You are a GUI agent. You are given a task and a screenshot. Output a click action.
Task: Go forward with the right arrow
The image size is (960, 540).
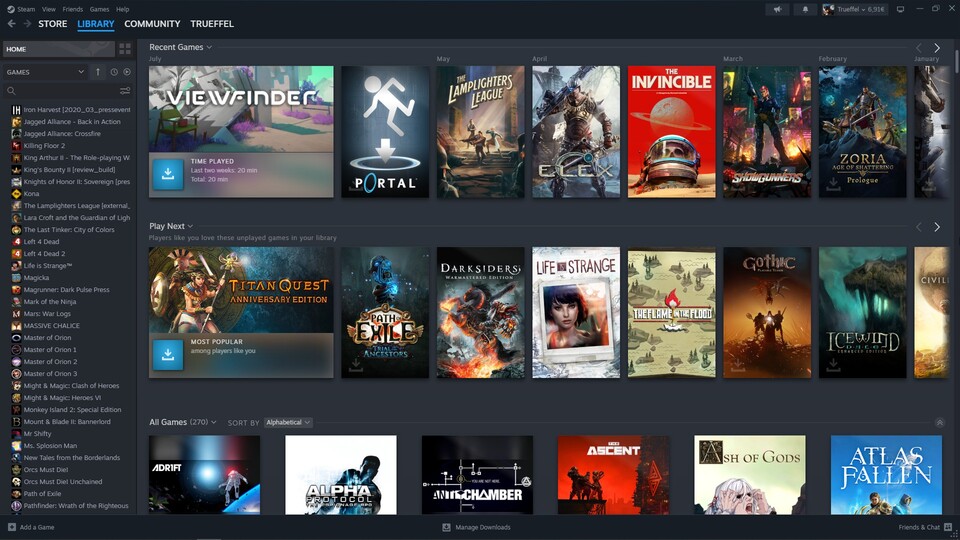[27, 24]
